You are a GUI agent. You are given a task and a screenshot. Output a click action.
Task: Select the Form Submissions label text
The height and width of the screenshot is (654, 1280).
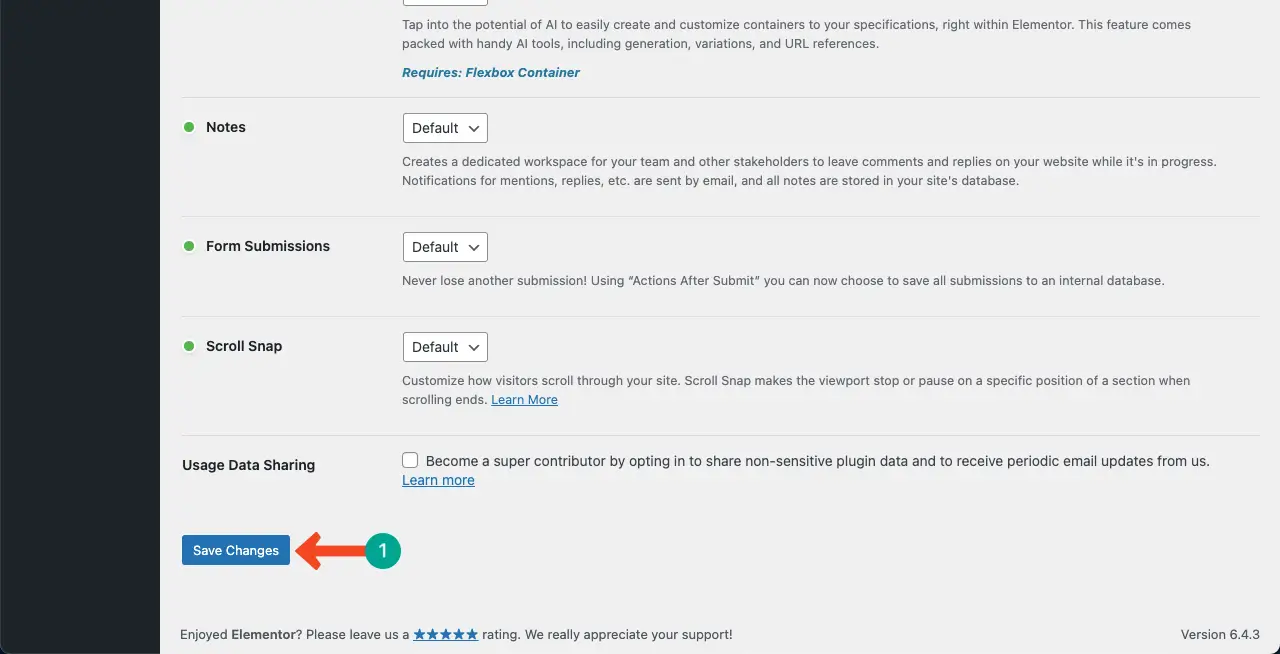[268, 246]
